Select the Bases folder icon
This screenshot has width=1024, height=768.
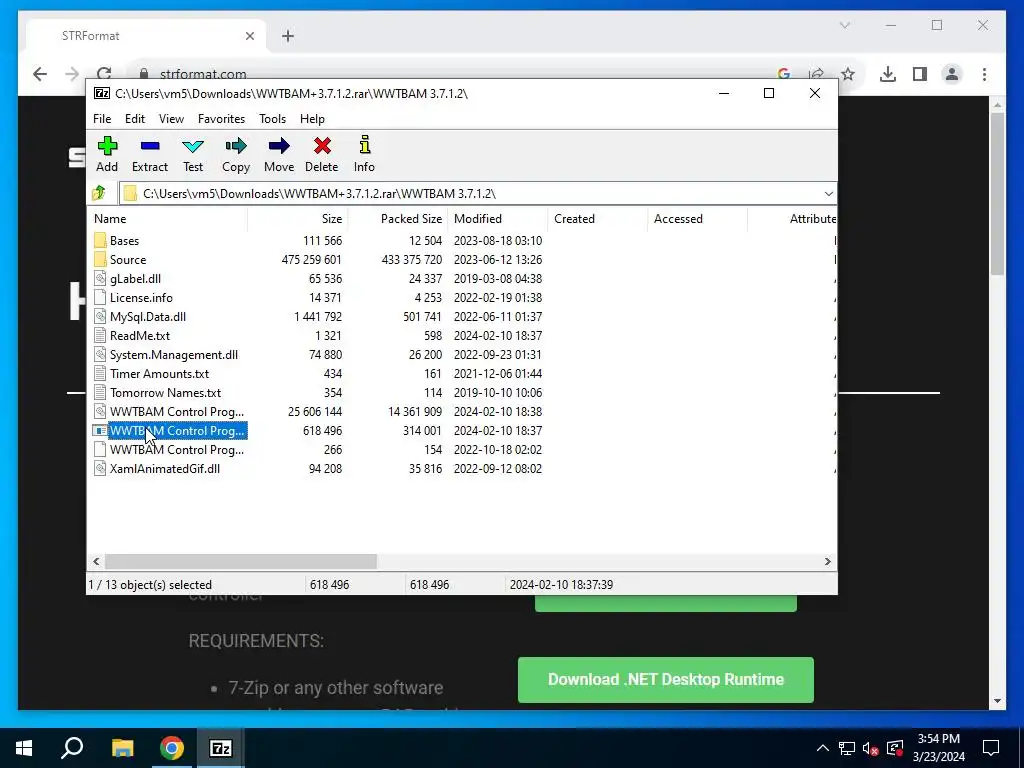100,240
